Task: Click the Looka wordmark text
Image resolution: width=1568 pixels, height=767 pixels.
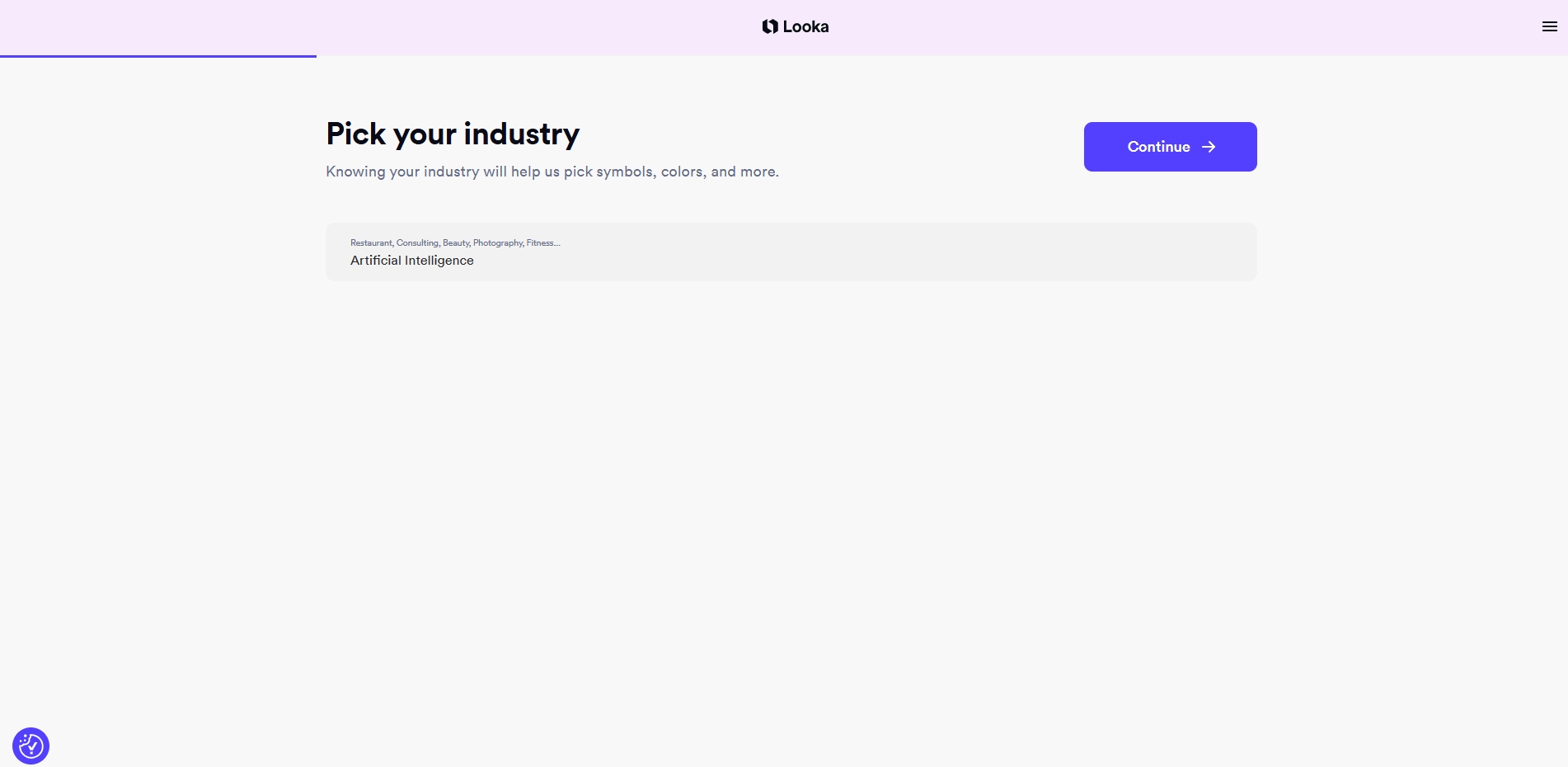Action: coord(805,26)
